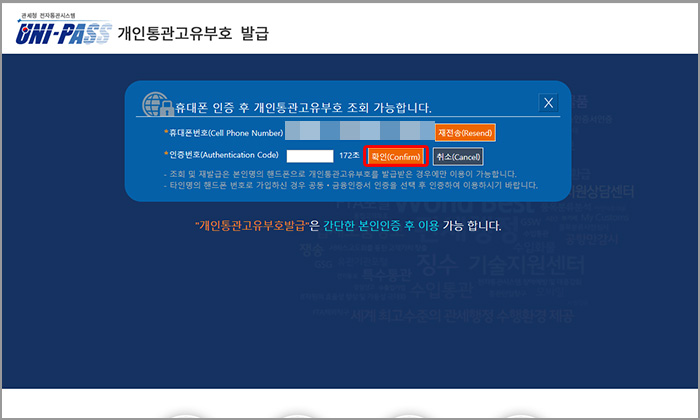Click the 172초 countdown text

tap(349, 155)
